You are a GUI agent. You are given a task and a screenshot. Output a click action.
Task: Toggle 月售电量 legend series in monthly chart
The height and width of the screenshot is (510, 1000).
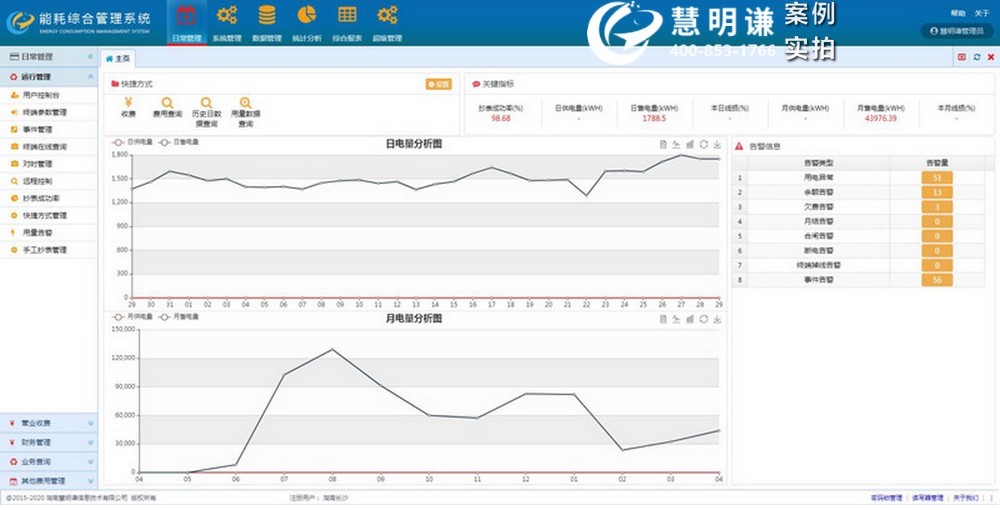[180, 316]
